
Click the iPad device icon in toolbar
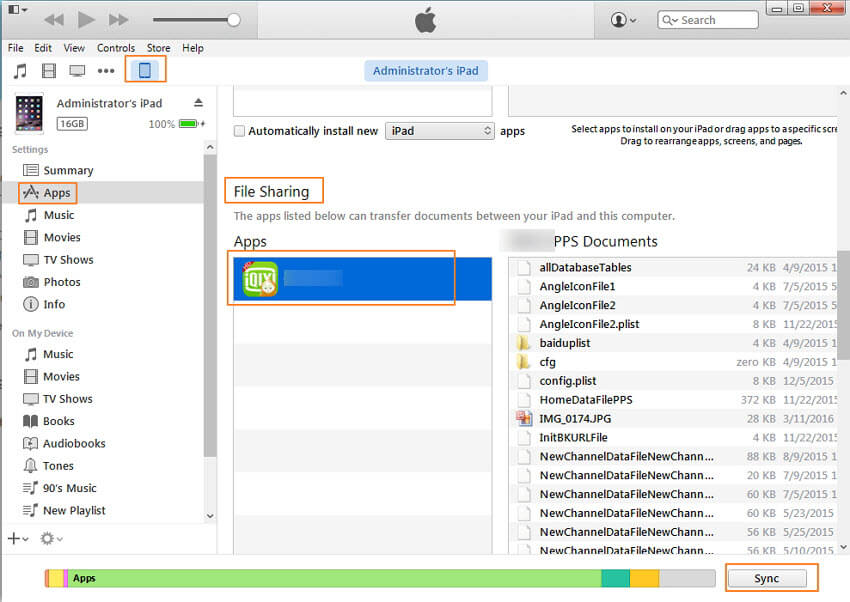tap(145, 70)
